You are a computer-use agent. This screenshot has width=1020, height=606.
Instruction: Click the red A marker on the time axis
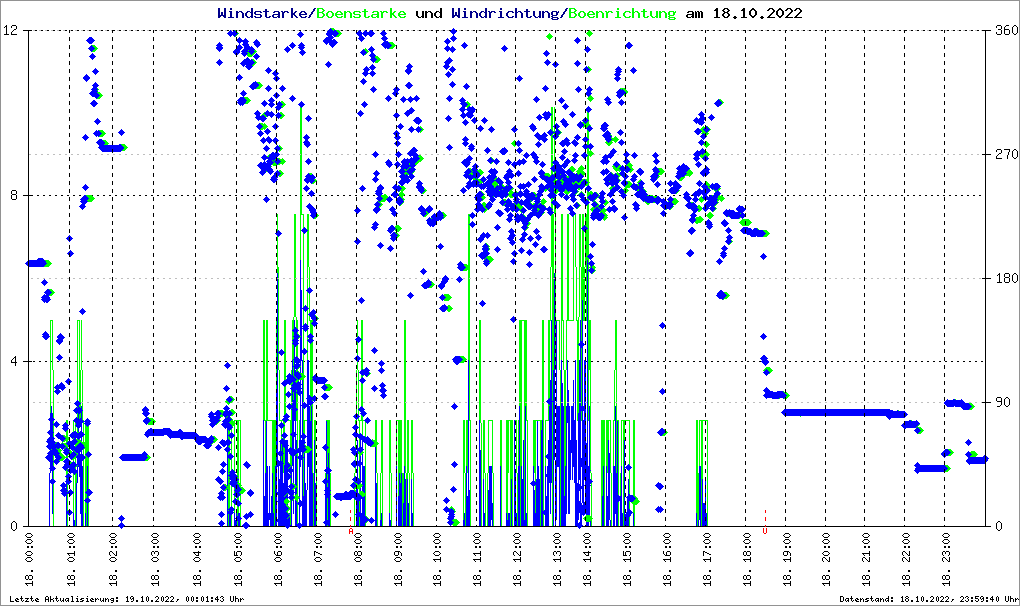tap(351, 531)
